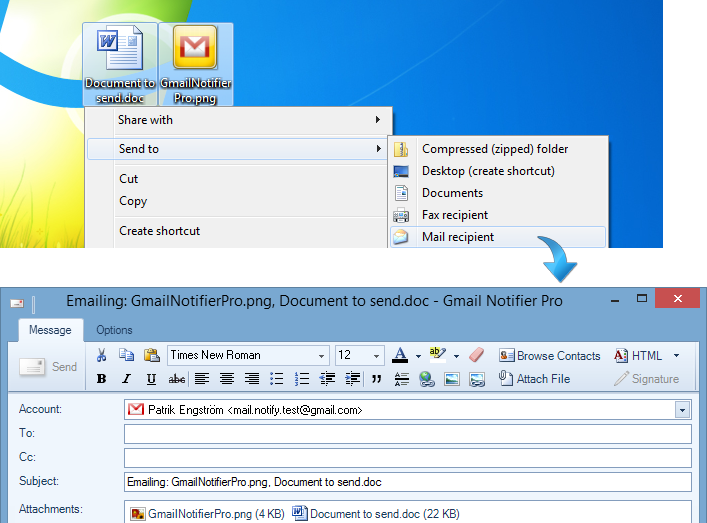Toggle Strikethrough formatting
Viewport: 707px width, 523px height.
177,379
